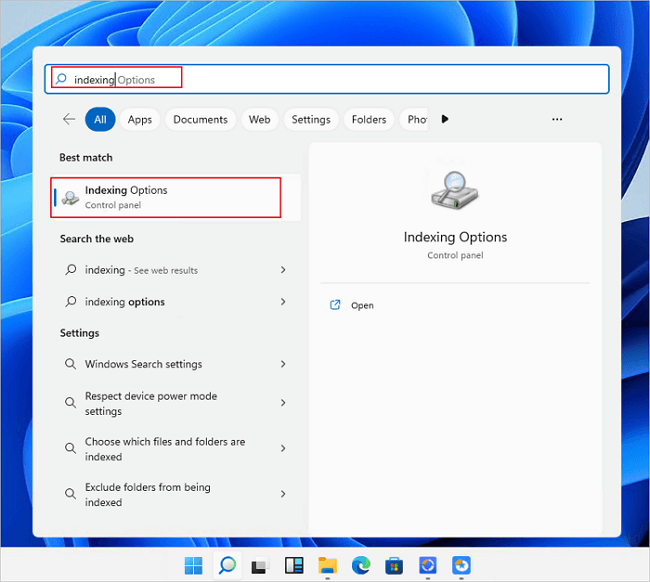The width and height of the screenshot is (650, 582).
Task: Open Task View from the taskbar
Action: pos(260,565)
